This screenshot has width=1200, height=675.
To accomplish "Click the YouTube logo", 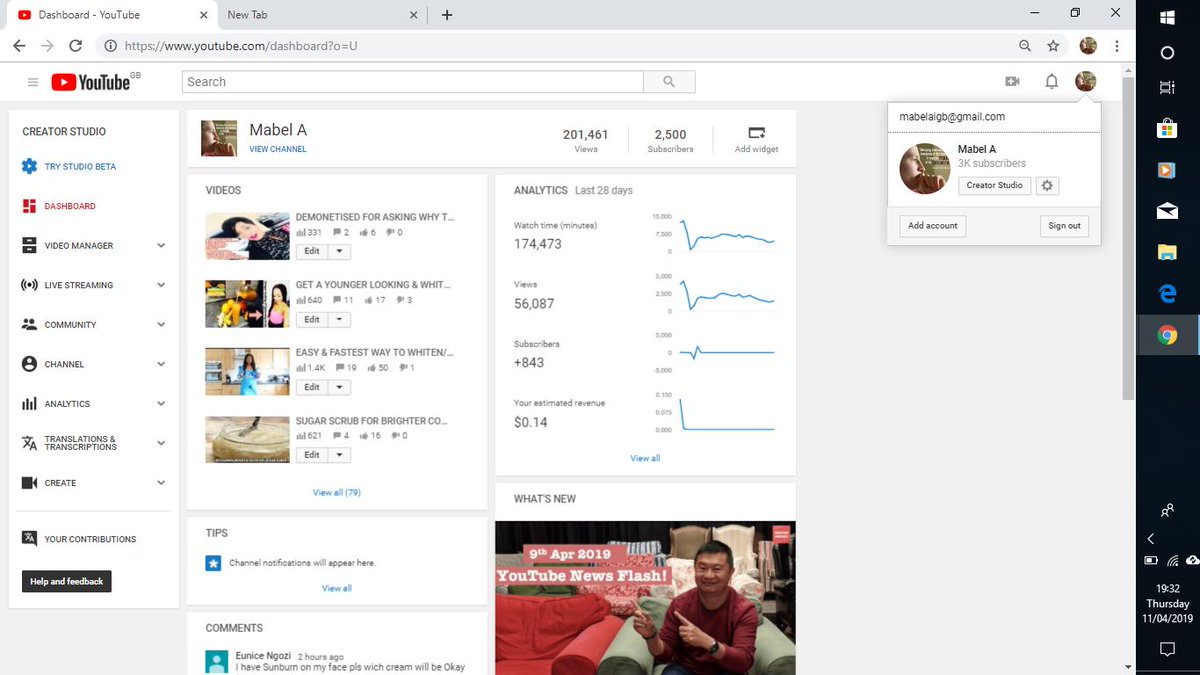I will pos(92,82).
